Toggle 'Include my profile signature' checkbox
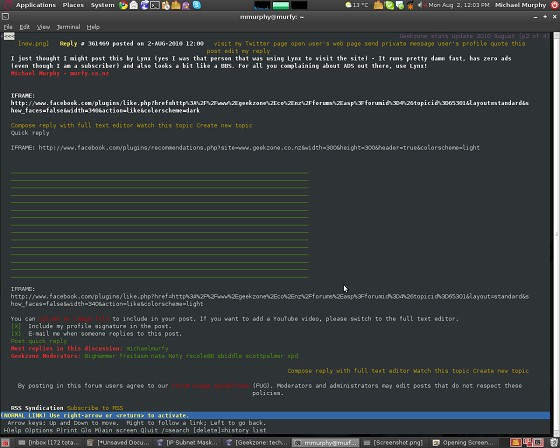 tap(16, 326)
